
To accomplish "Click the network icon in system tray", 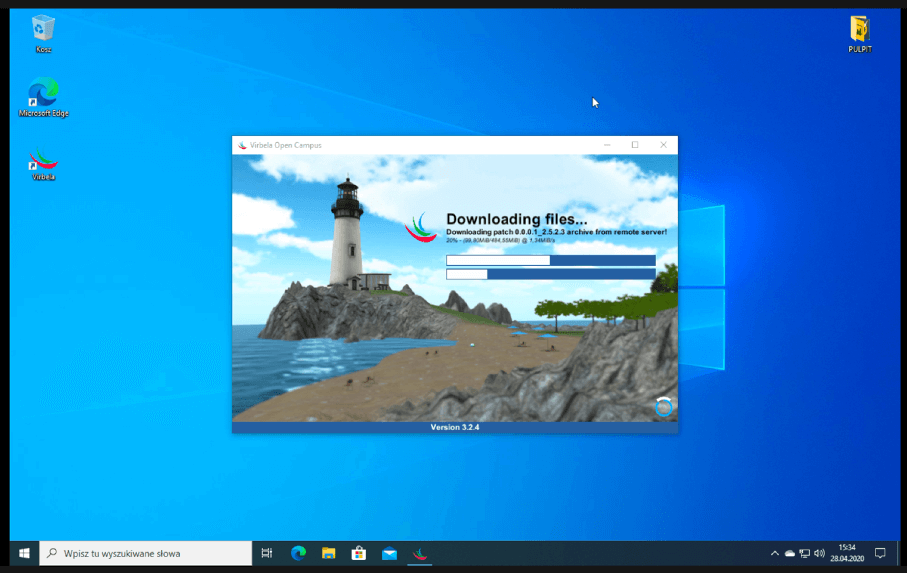I will tap(805, 553).
